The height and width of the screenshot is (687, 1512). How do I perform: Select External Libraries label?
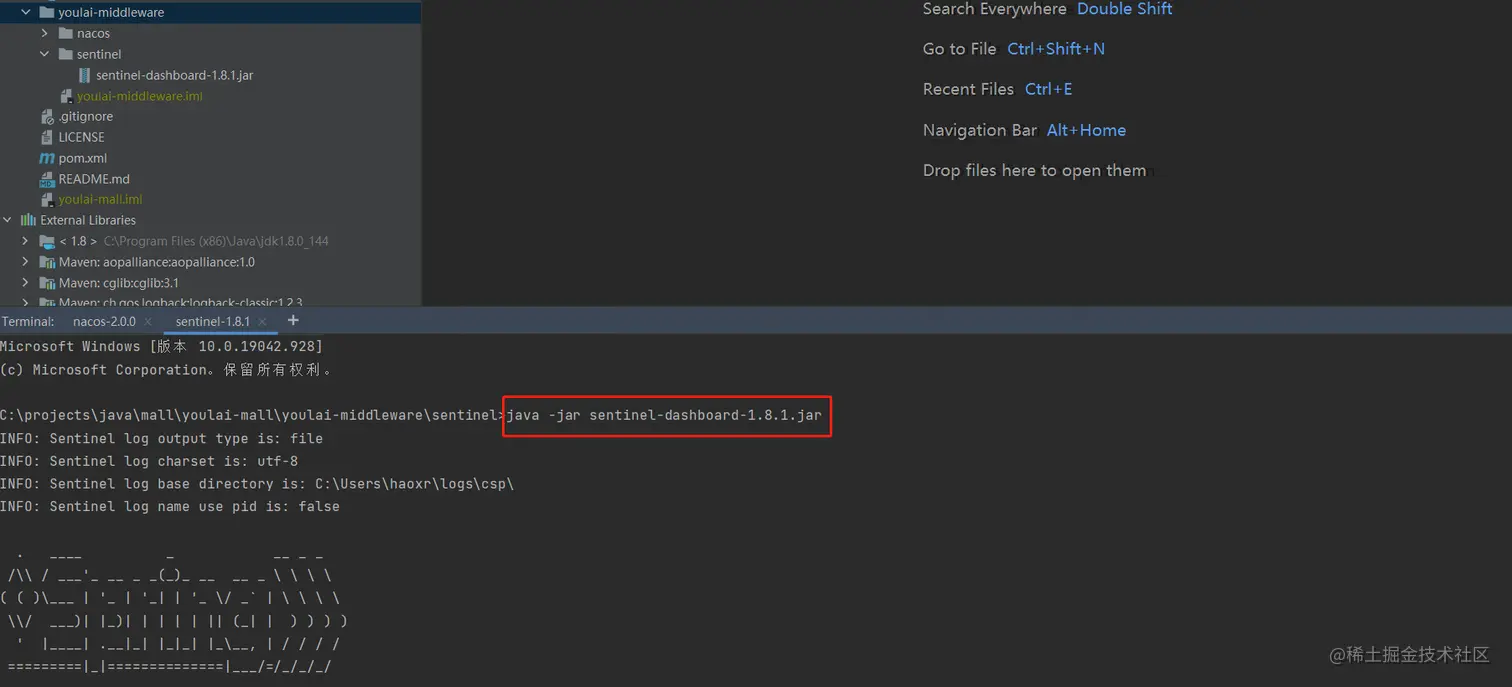(x=88, y=220)
